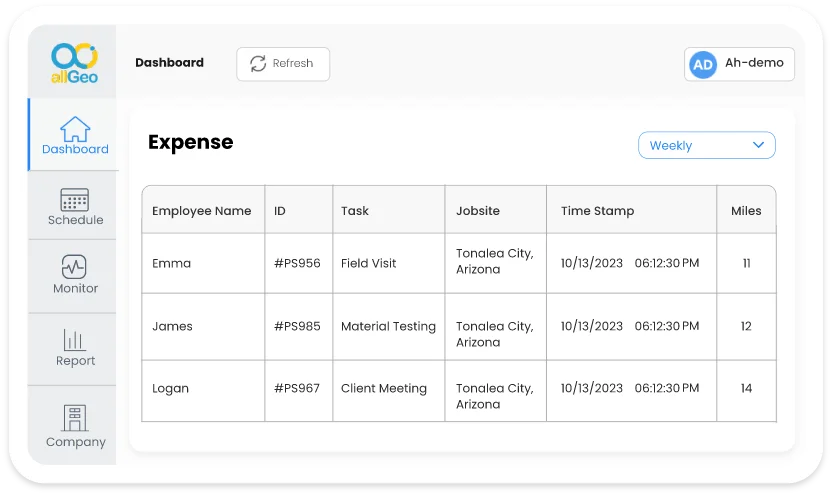Screen dimensions: 832x496
Task: Select the Monitor pulse icon
Action: (75, 267)
